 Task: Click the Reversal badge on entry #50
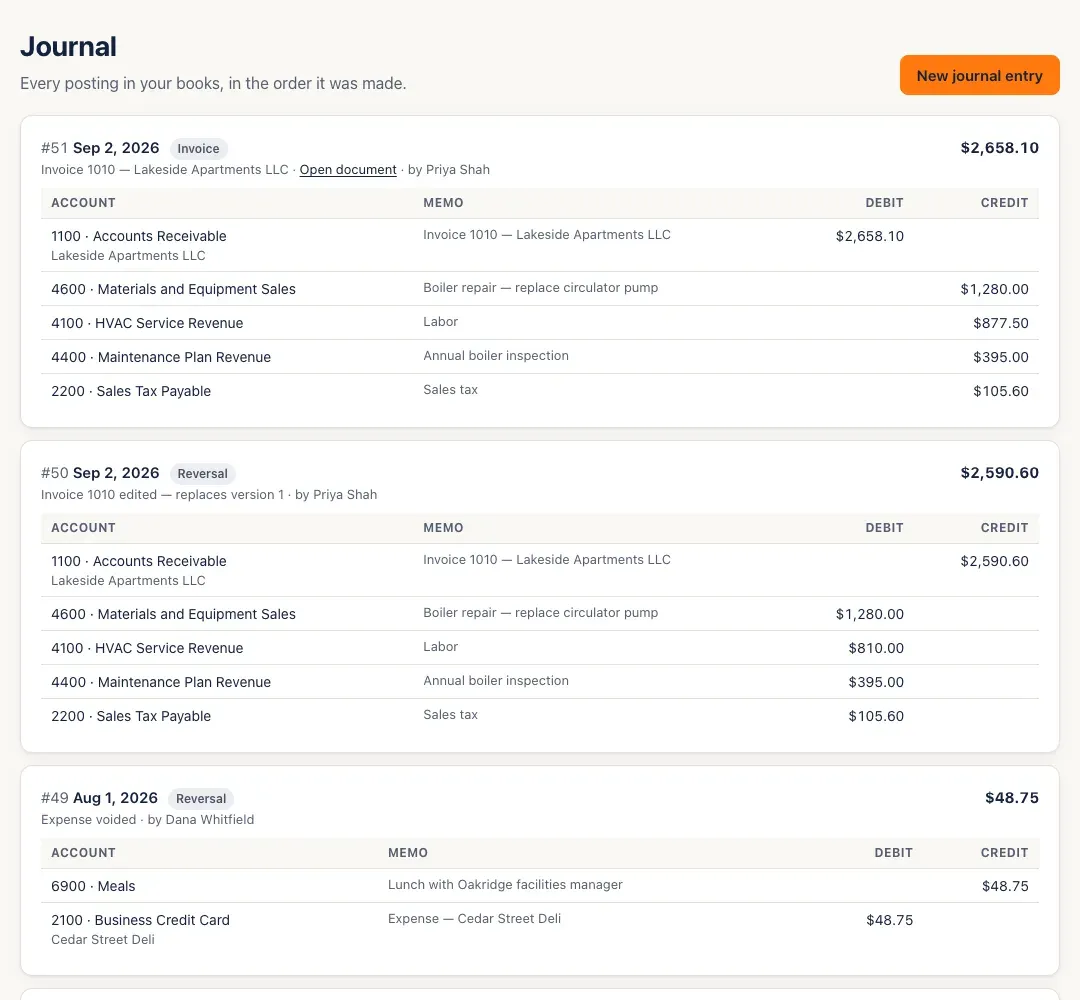(x=202, y=473)
